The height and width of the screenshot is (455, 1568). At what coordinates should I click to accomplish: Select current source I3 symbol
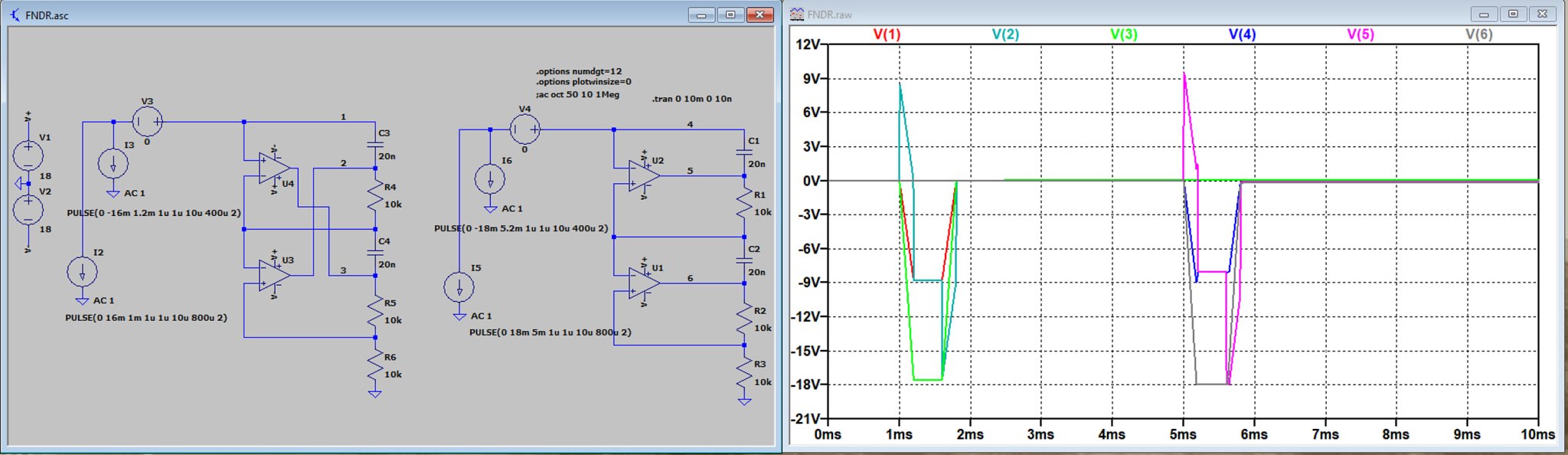click(x=113, y=163)
